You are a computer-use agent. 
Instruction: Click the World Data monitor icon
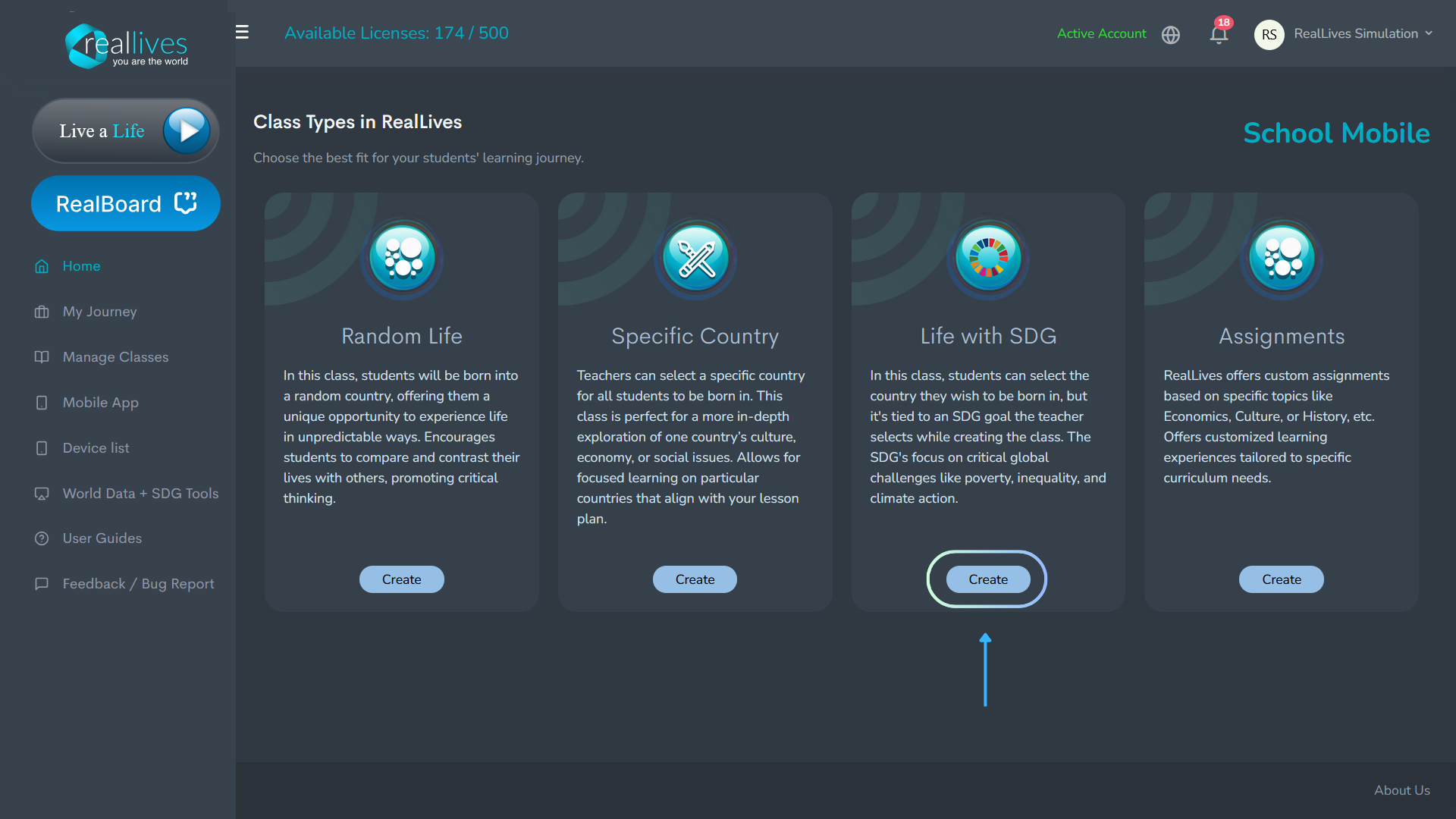[42, 494]
